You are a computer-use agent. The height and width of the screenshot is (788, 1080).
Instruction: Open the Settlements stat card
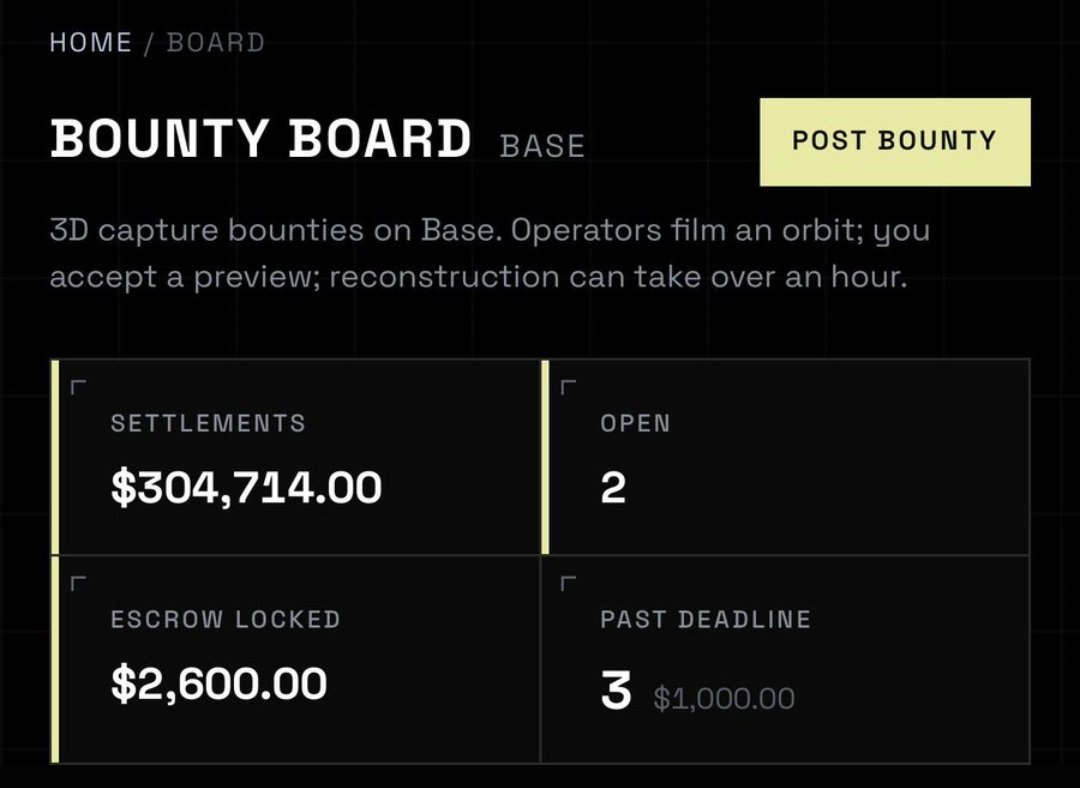click(x=295, y=457)
